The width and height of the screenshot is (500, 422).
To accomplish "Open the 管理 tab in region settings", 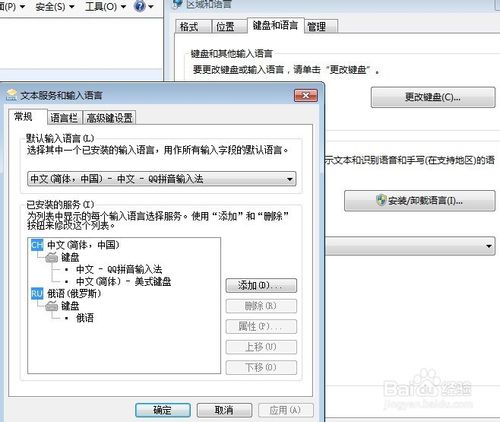I will click(x=321, y=27).
